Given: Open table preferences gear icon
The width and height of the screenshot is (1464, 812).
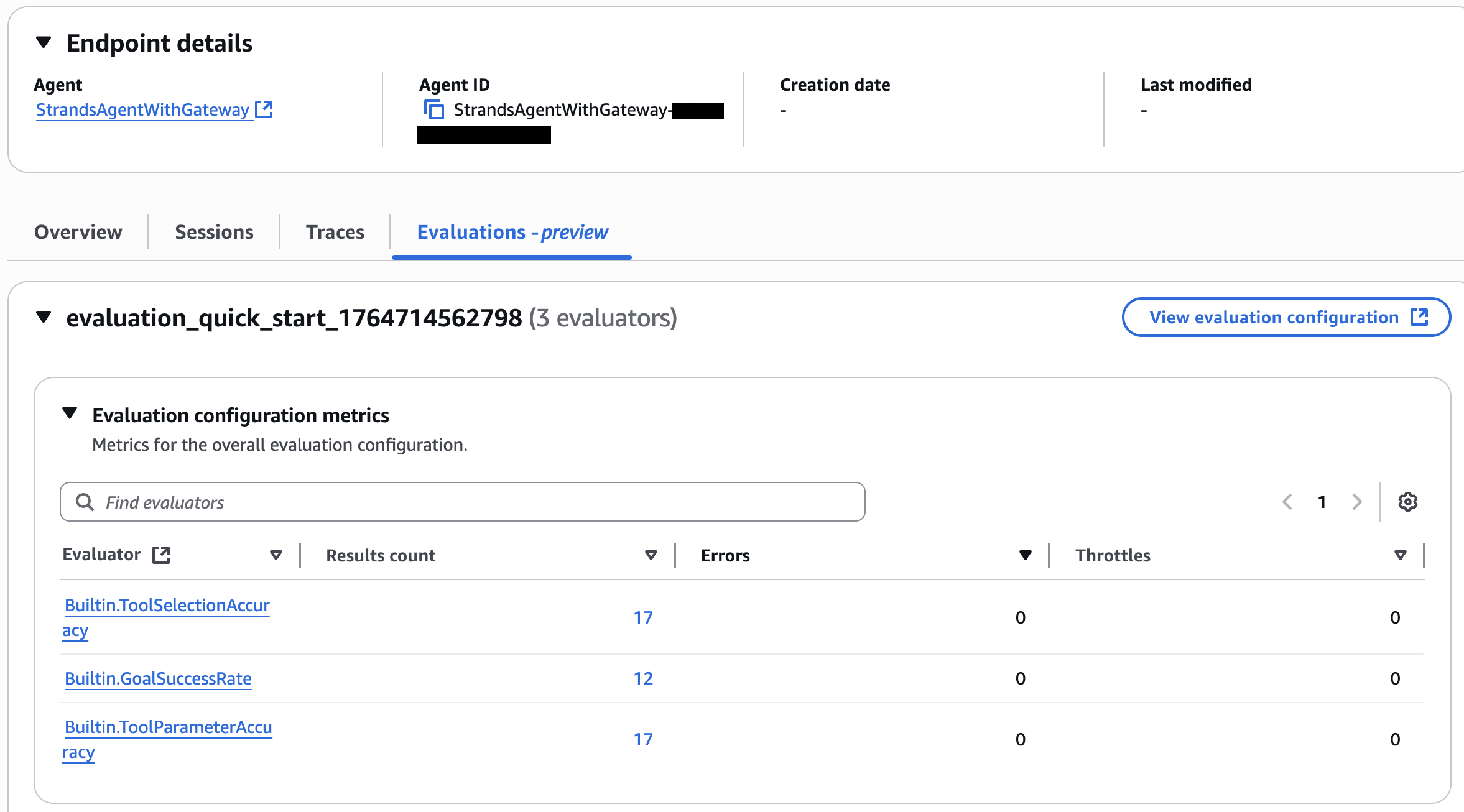Looking at the screenshot, I should tap(1407, 502).
